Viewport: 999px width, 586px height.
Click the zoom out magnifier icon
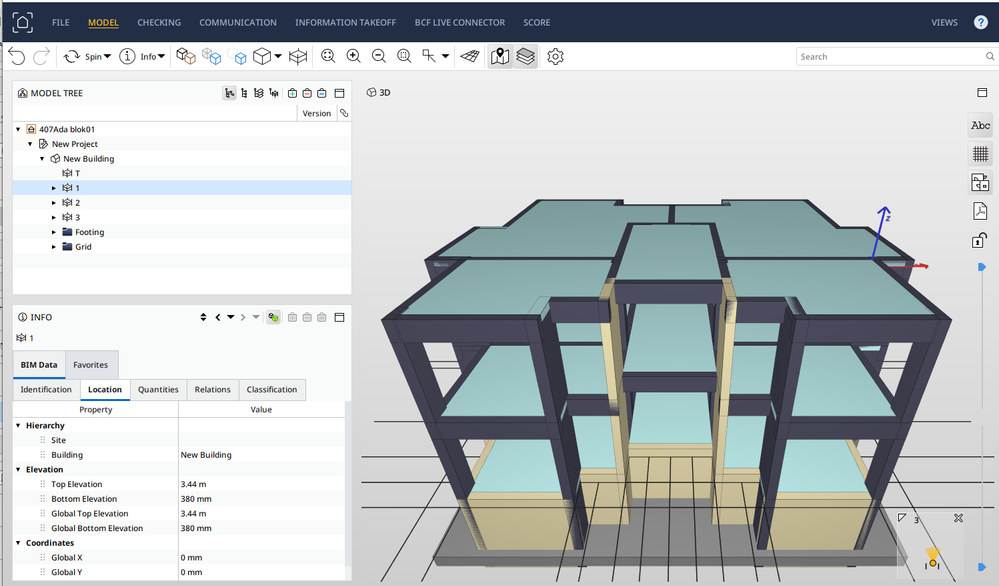[x=379, y=57]
